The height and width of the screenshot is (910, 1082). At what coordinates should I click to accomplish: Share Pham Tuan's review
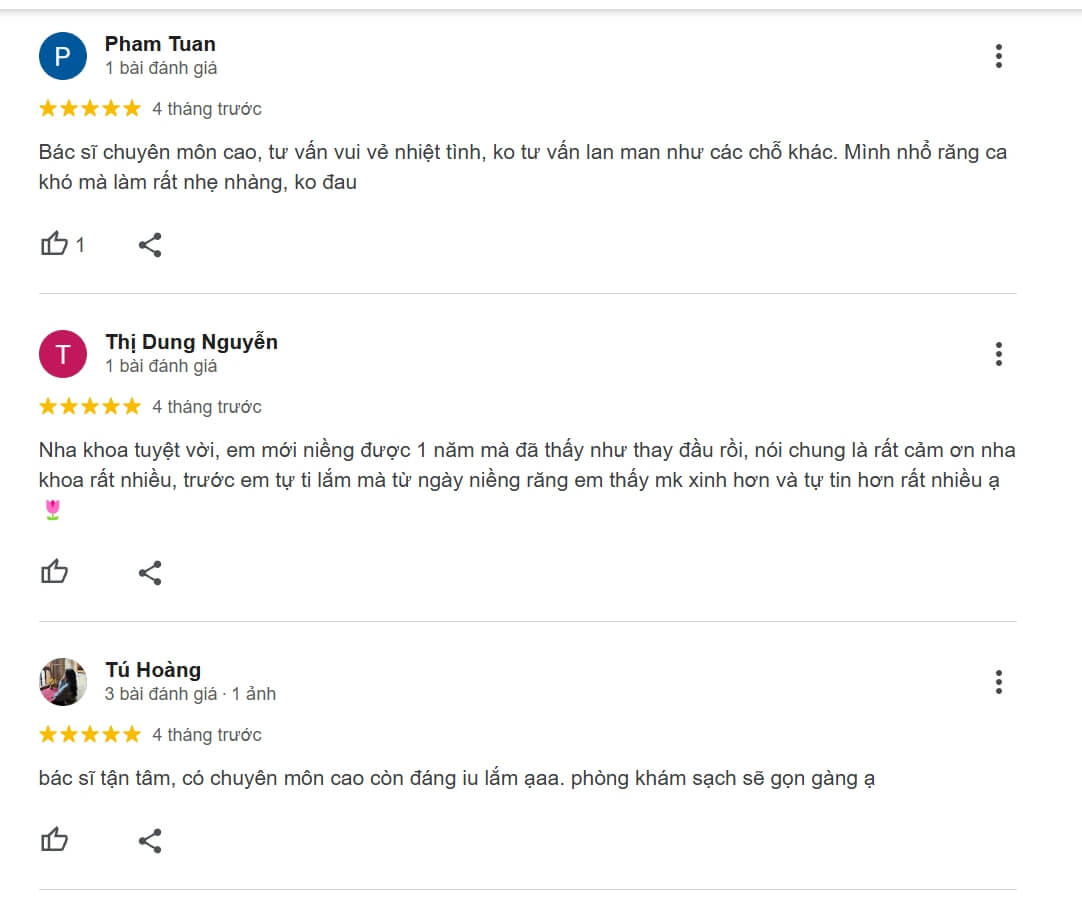pyautogui.click(x=150, y=244)
